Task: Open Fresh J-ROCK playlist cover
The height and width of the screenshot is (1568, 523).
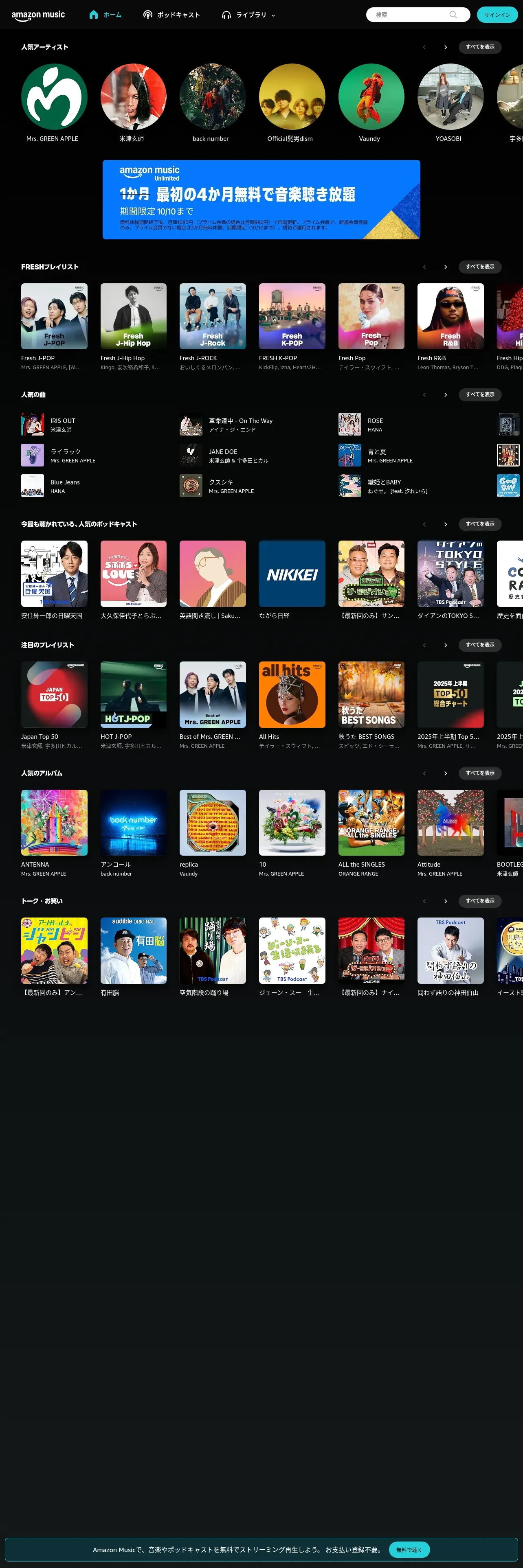Action: 213,317
